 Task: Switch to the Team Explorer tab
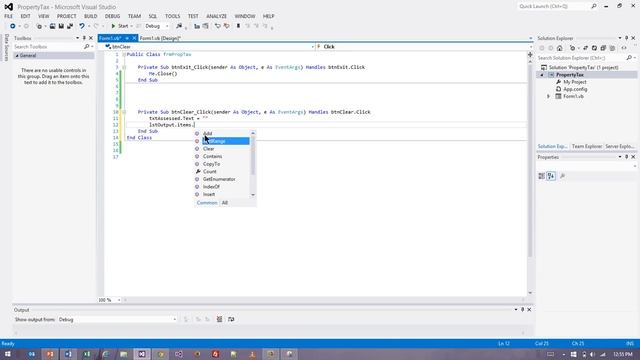587,147
